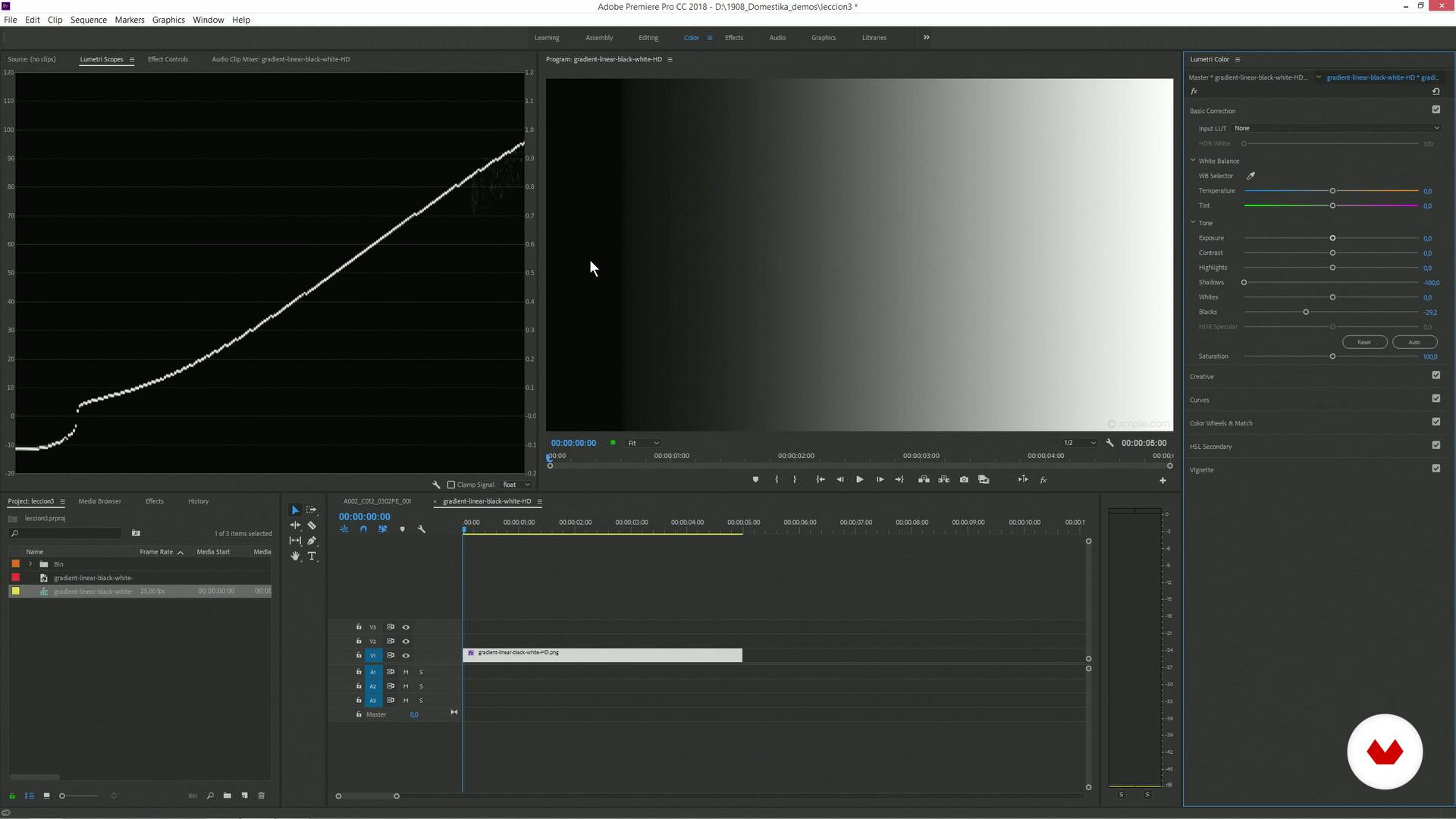
Task: Select the Selection tool arrow
Action: click(295, 510)
